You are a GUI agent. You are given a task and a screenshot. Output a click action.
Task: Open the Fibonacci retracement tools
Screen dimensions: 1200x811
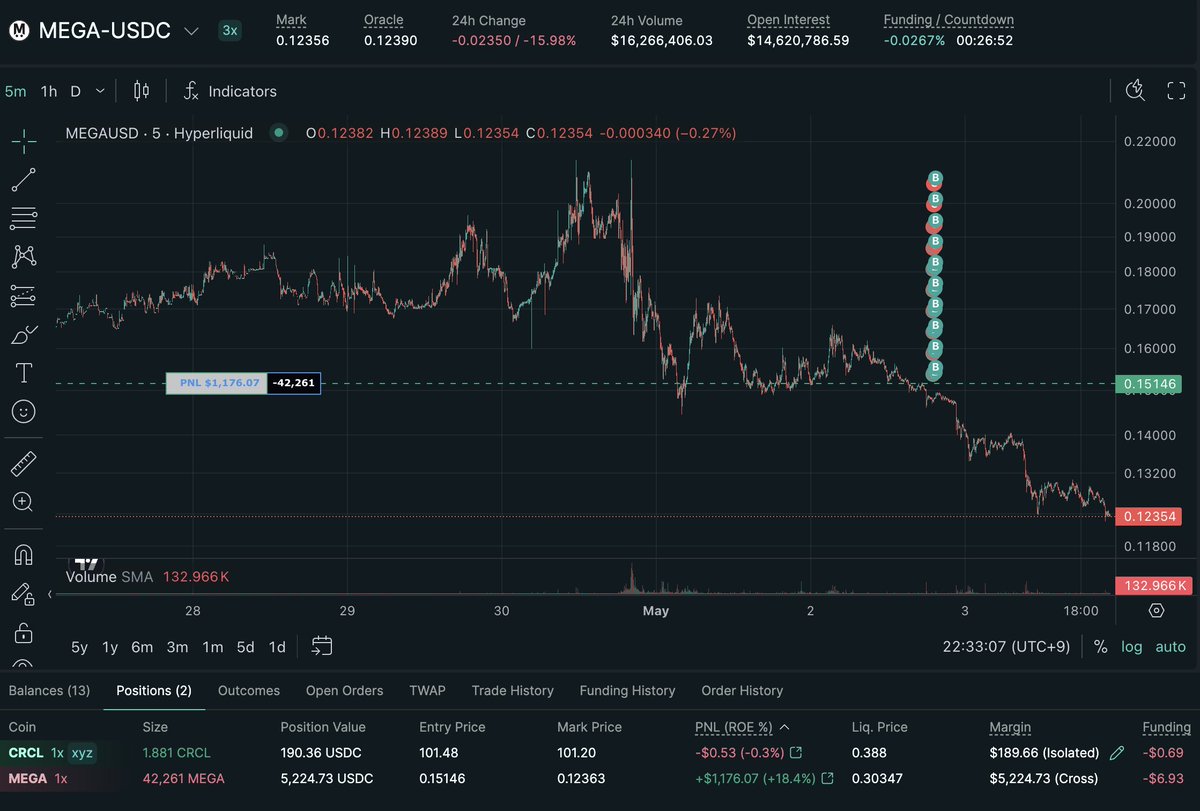24,218
